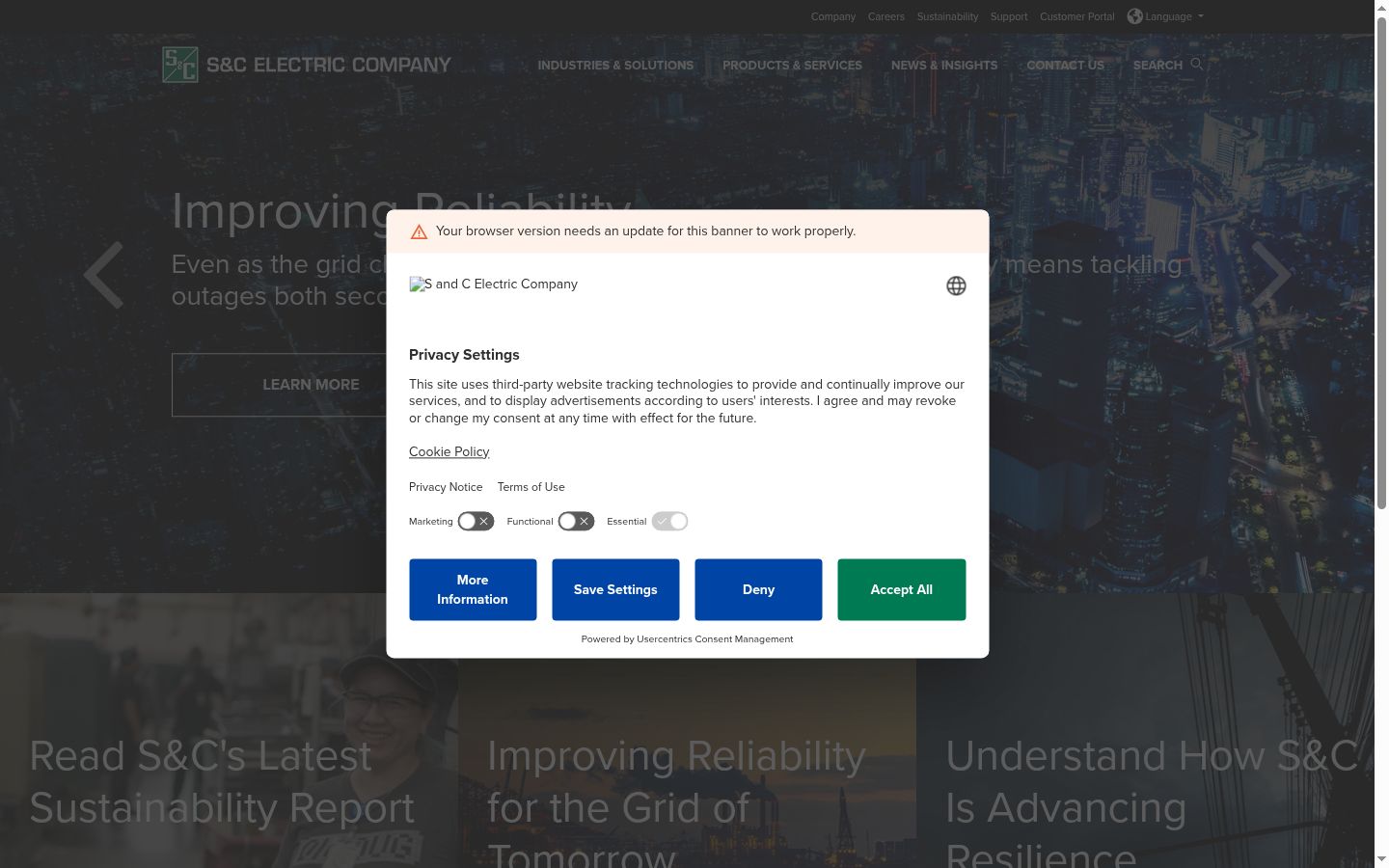Open the Understand How S&C Is Advancing card

[x=1145, y=730]
